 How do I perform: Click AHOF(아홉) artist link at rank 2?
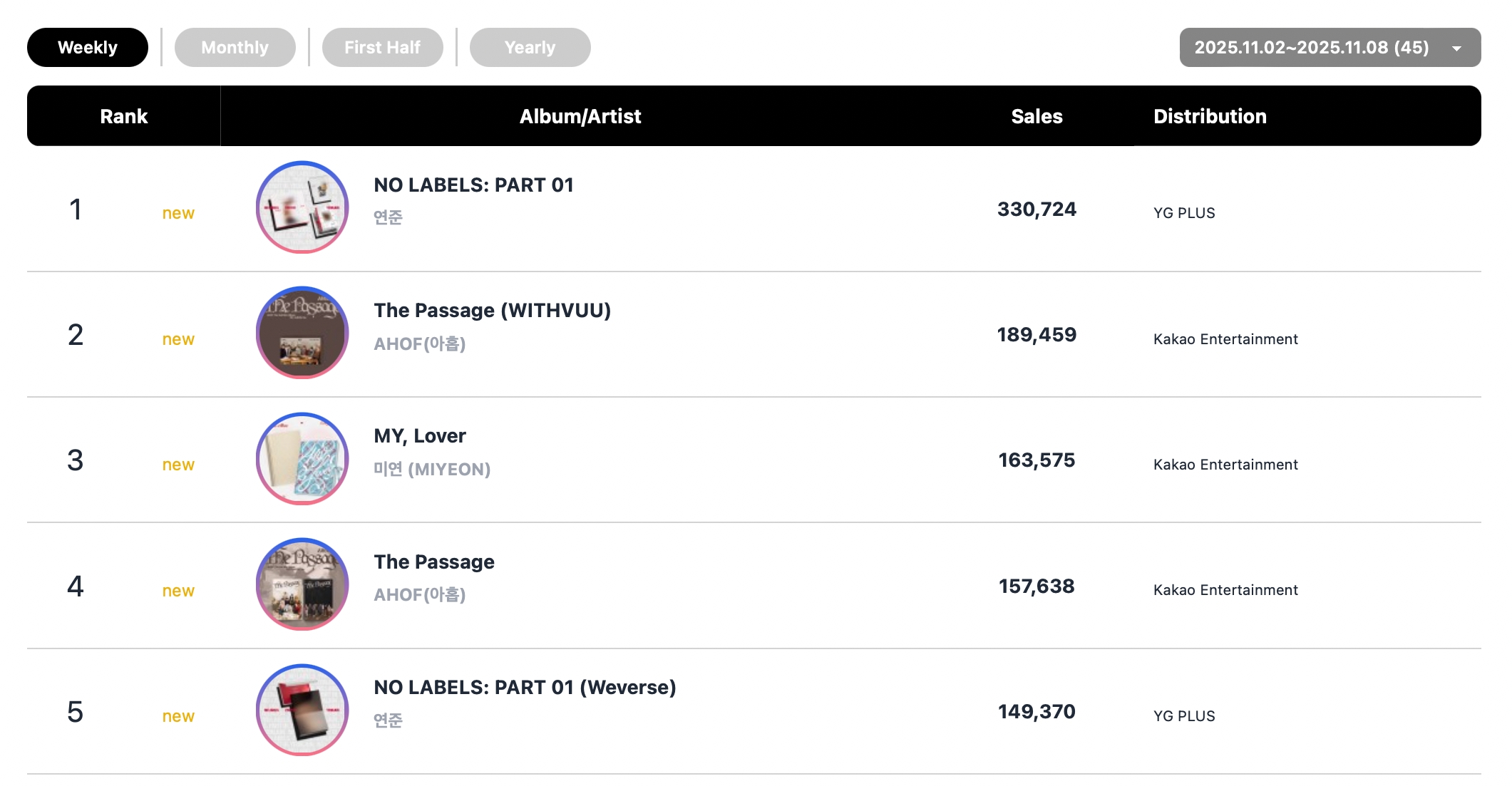tap(421, 343)
